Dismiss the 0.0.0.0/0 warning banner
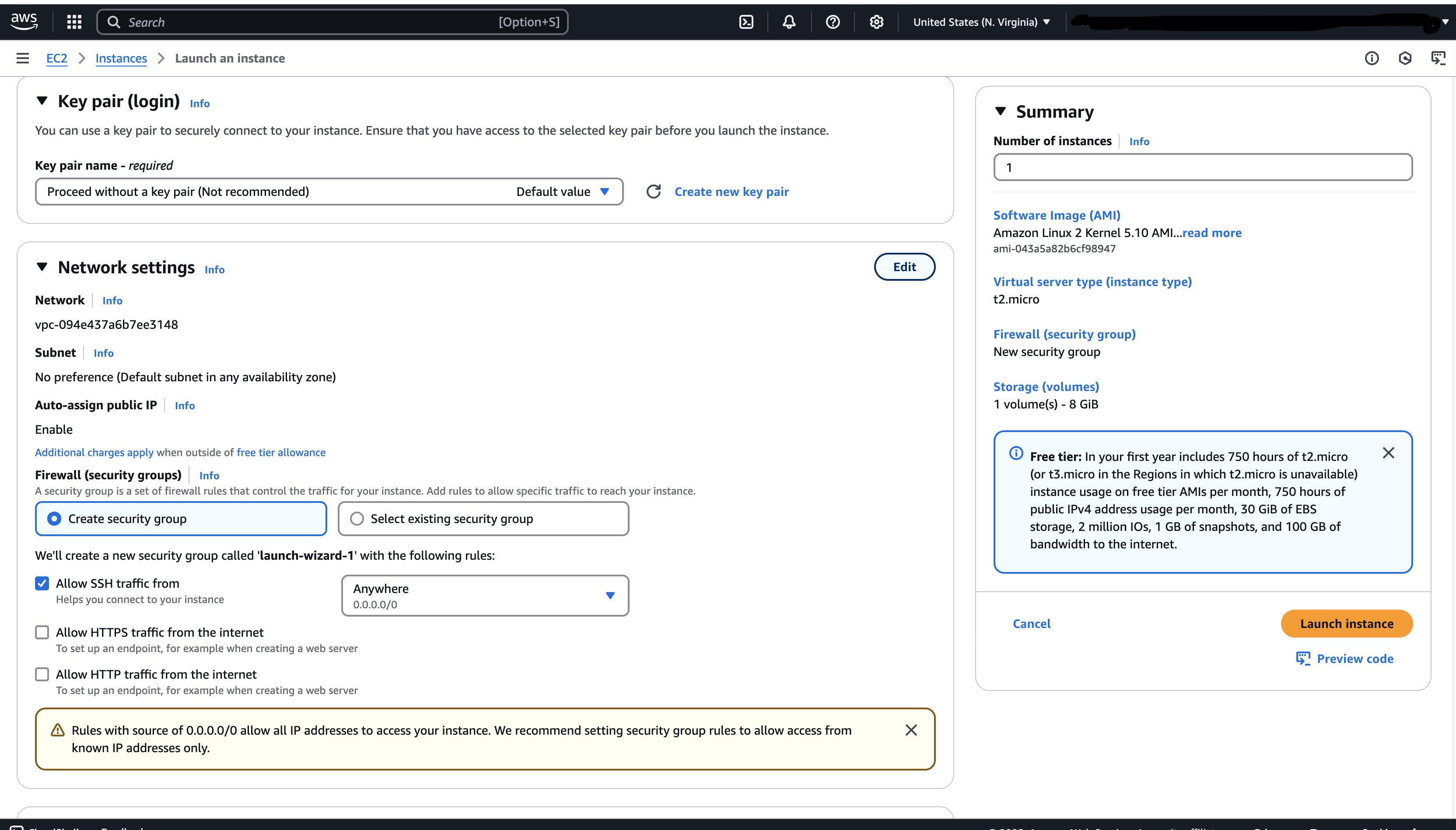Screen dimensions: 1456x830 [x=911, y=730]
